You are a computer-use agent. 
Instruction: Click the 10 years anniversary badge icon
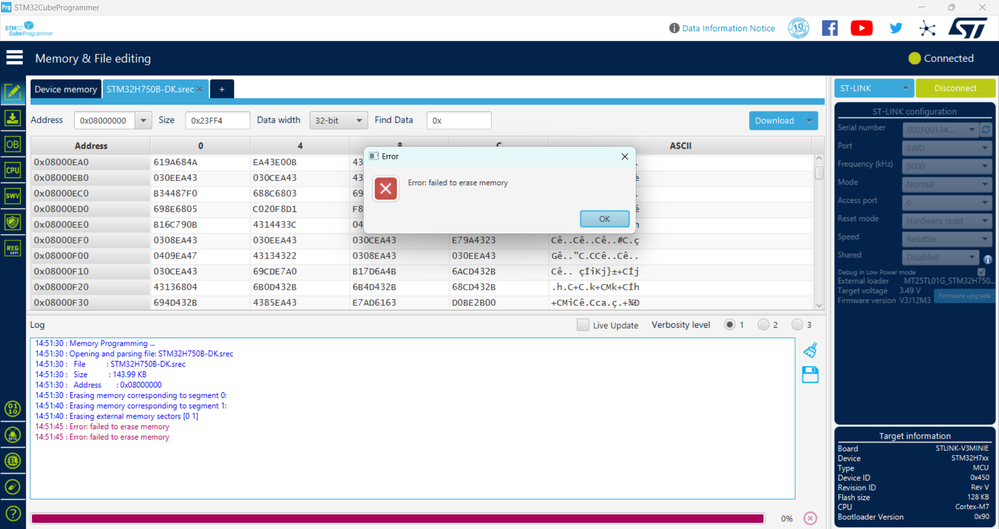point(798,28)
